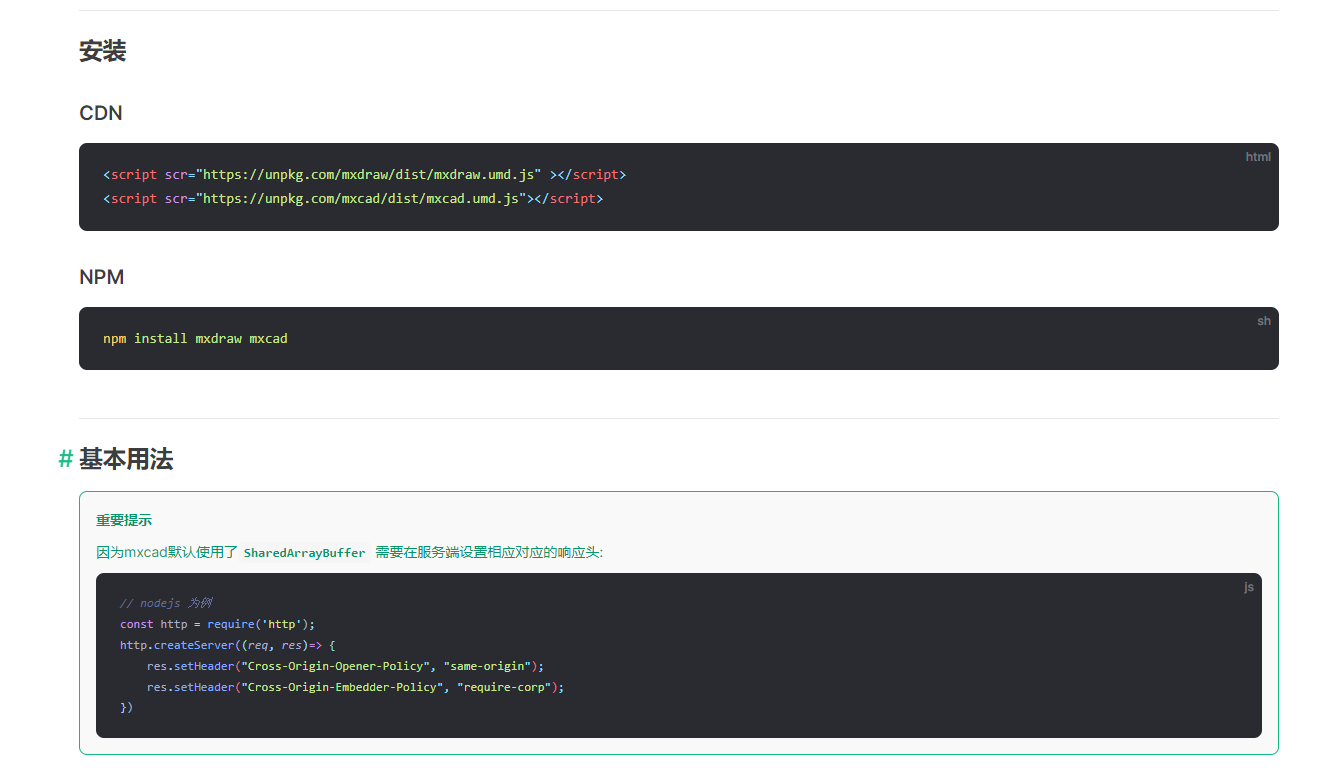This screenshot has height=768, width=1317.
Task: Click the 重要提示 tip title
Action: coord(124,520)
